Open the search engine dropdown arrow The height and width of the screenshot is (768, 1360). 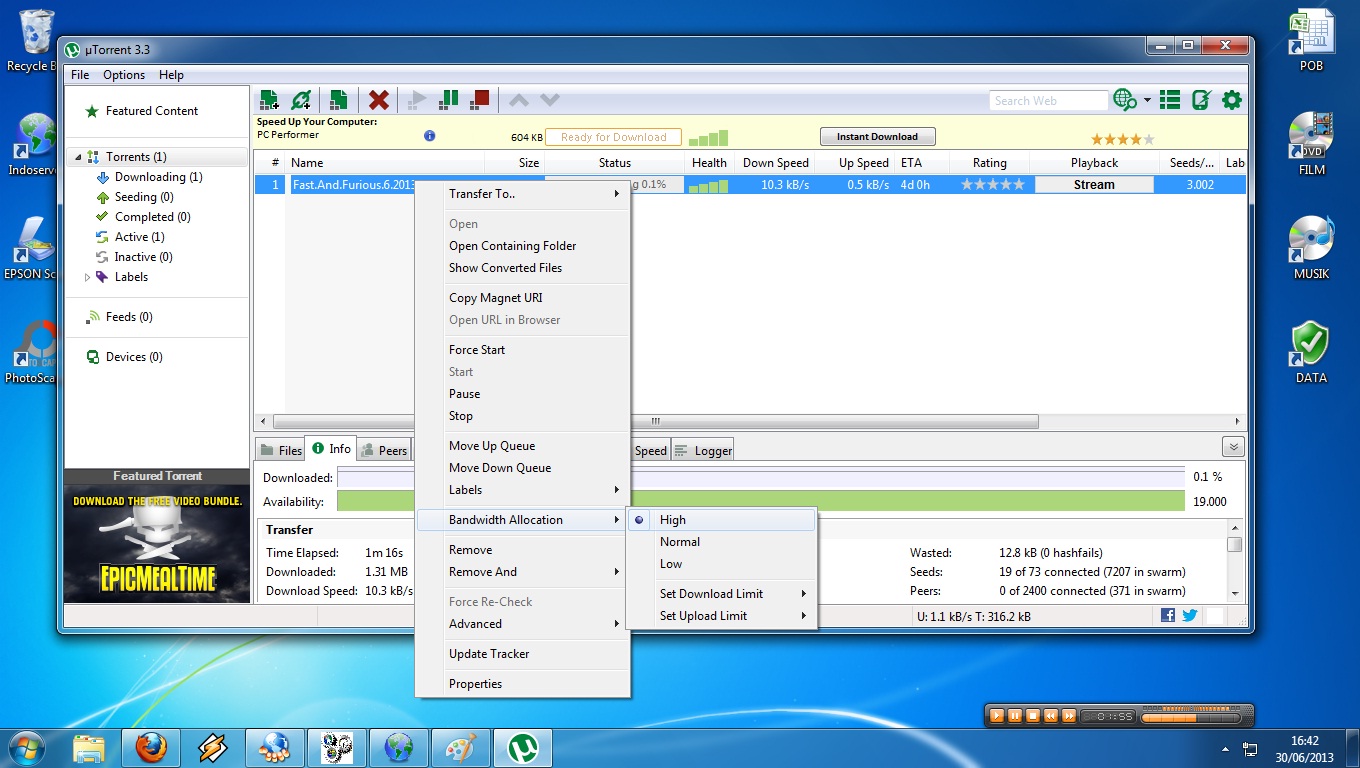coord(1147,100)
